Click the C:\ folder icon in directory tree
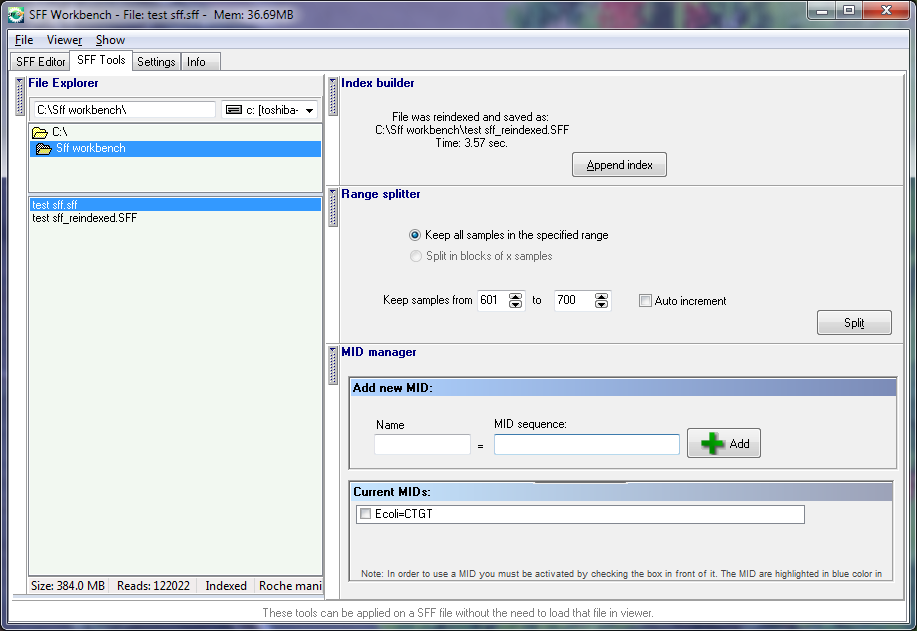The image size is (917, 631). 41,131
